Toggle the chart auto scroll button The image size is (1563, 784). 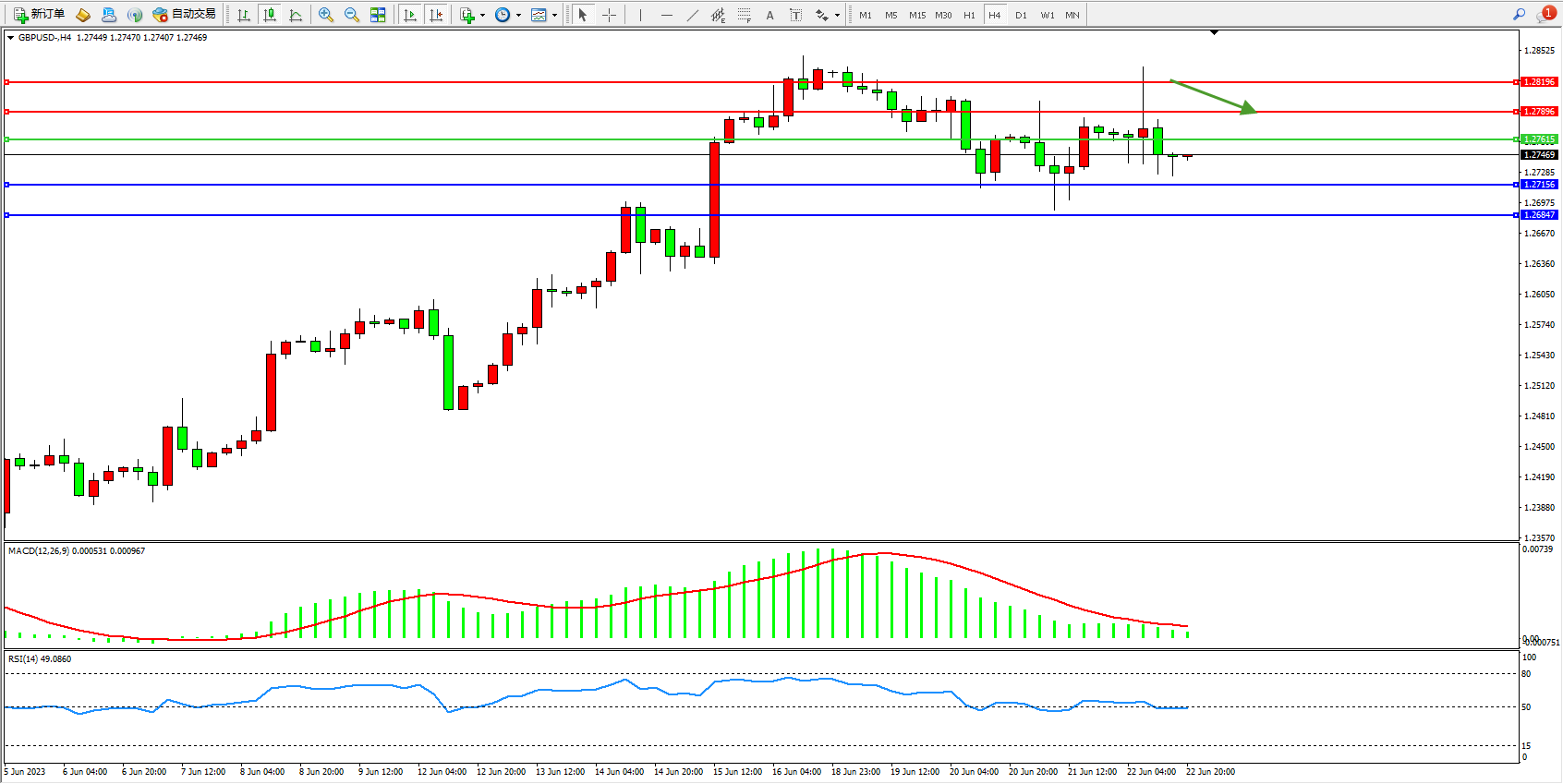click(410, 15)
